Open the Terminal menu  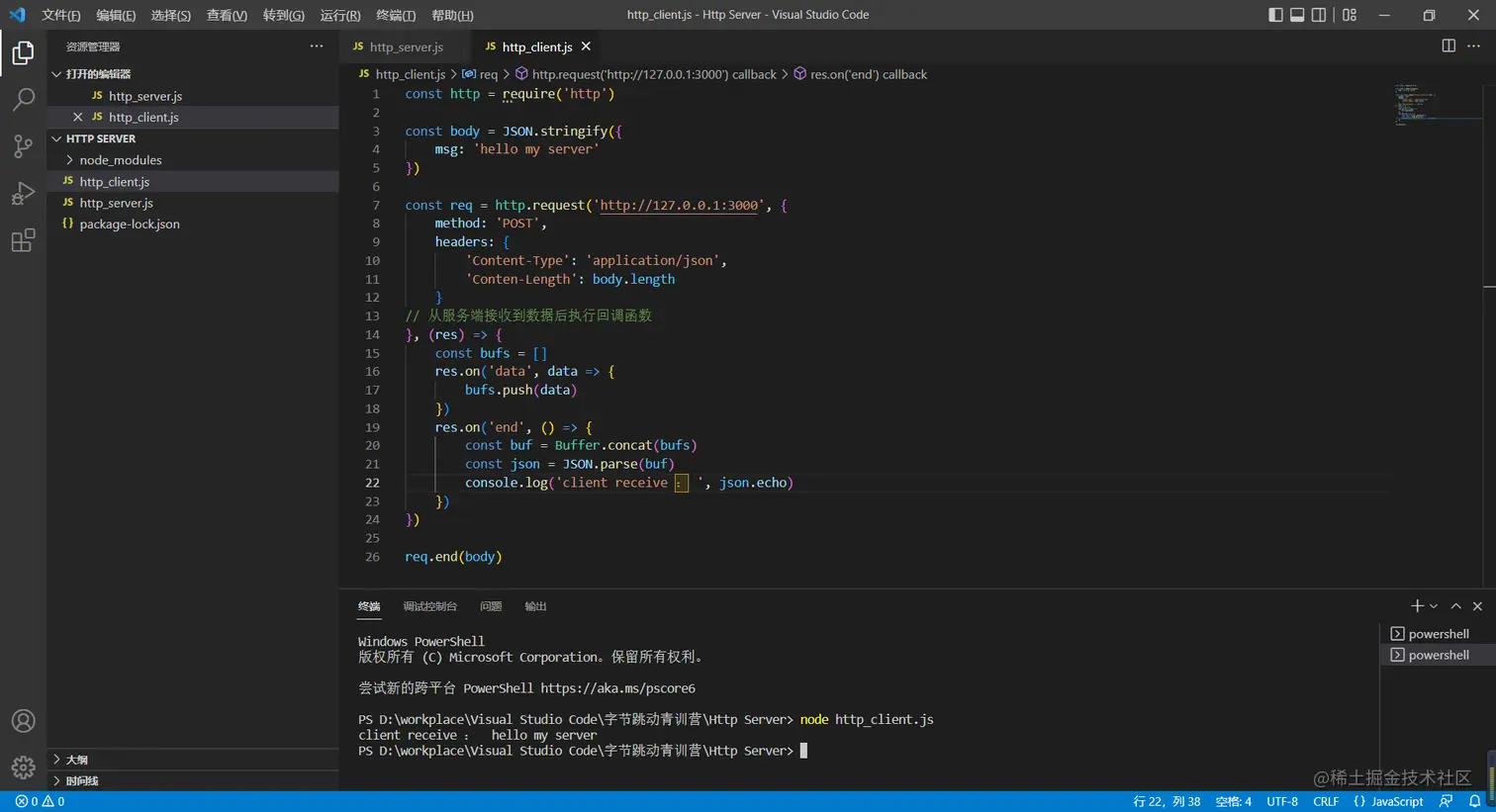(x=396, y=15)
